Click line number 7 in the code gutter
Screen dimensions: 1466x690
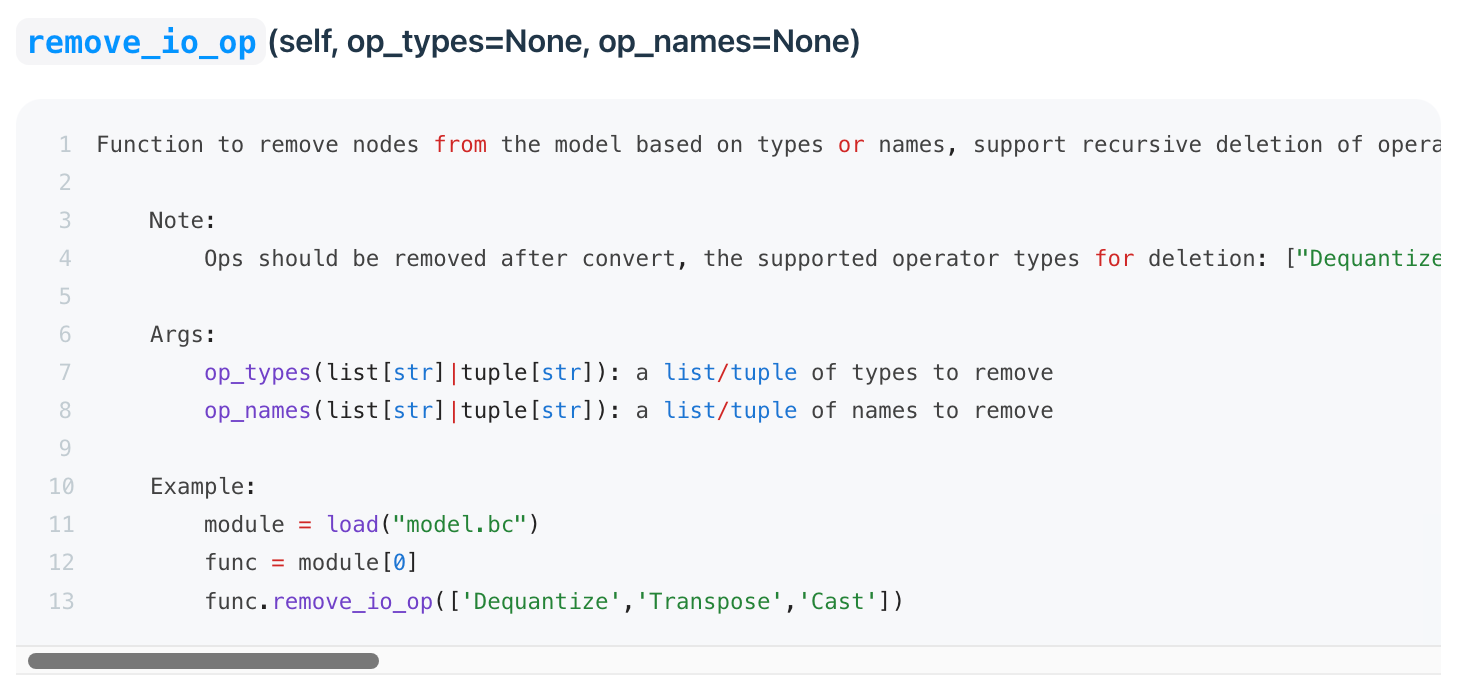click(x=65, y=373)
